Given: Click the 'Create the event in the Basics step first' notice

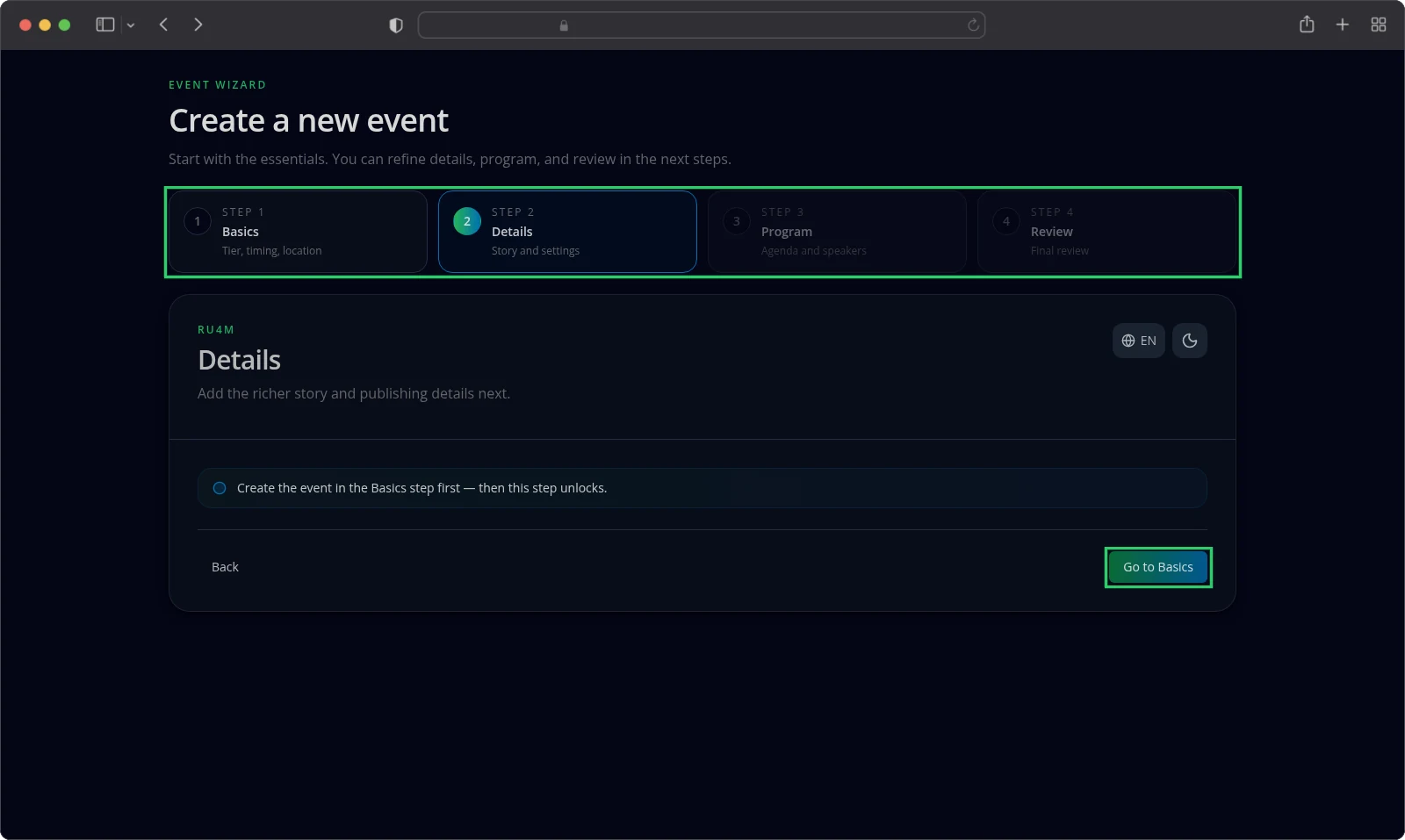Looking at the screenshot, I should (x=702, y=488).
